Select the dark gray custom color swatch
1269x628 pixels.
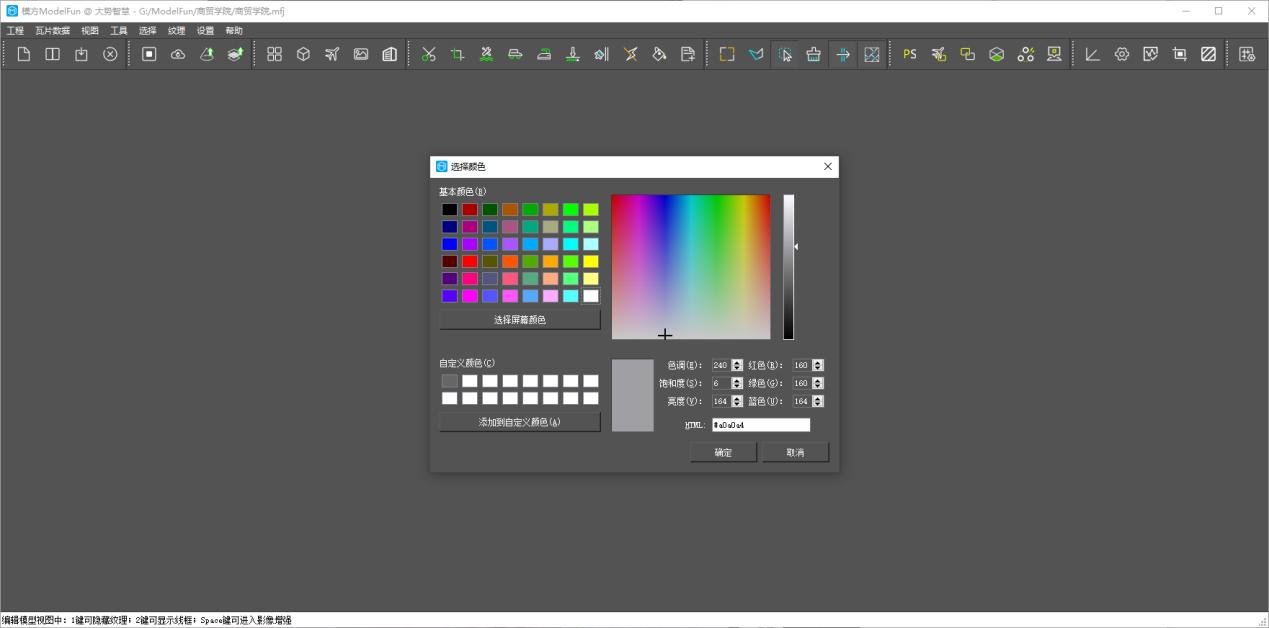pos(450,381)
